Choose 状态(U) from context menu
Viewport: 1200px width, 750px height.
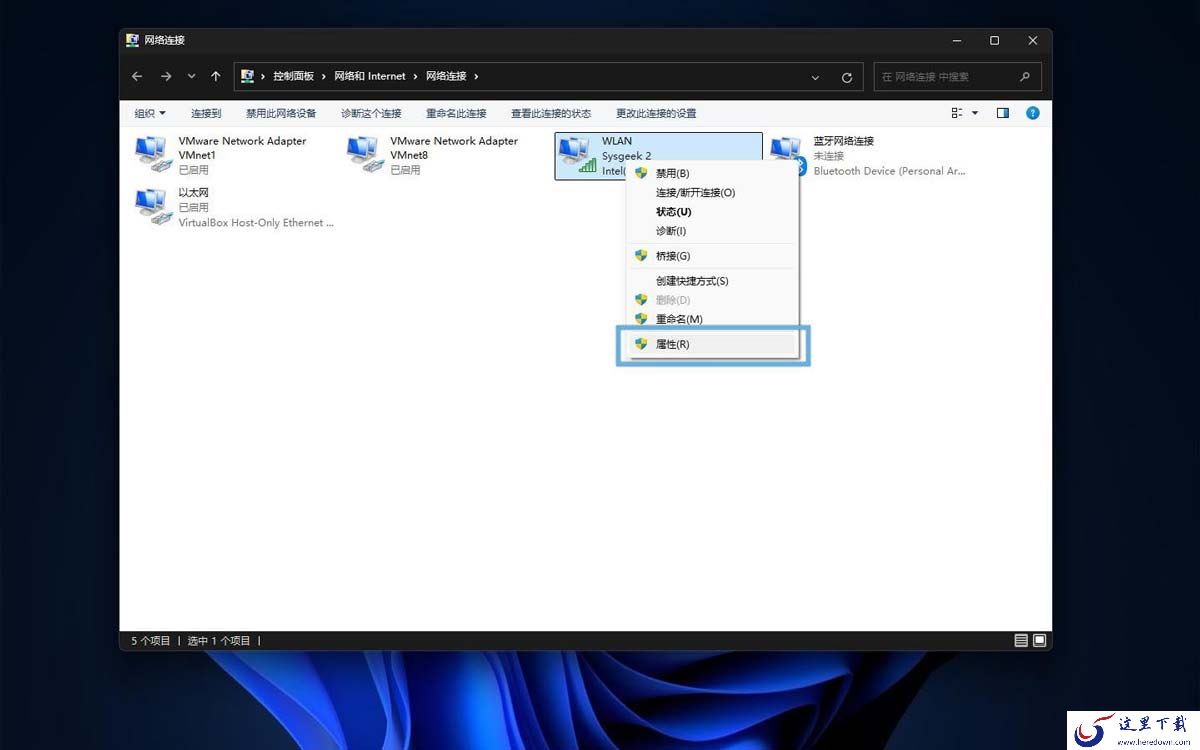(712, 212)
